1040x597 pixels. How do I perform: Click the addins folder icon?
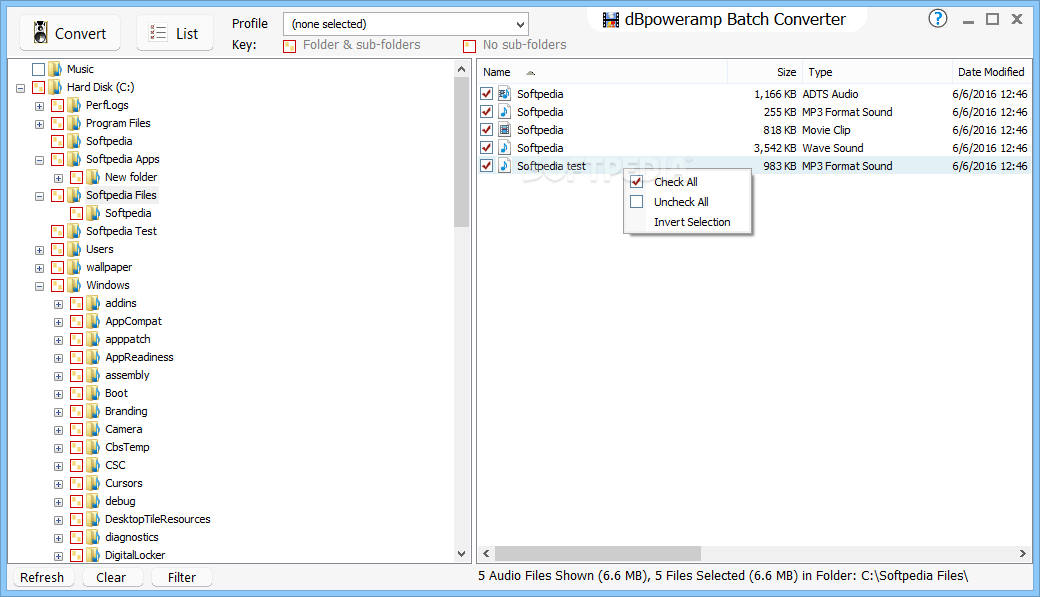[94, 302]
